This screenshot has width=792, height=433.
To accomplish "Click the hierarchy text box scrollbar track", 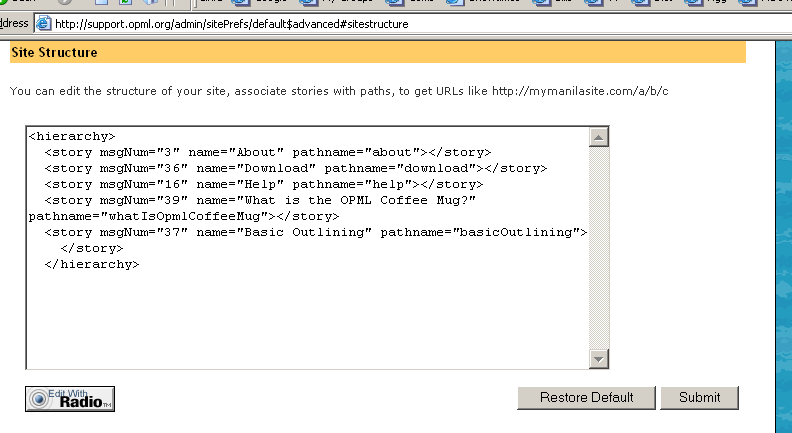I will pyautogui.click(x=599, y=250).
